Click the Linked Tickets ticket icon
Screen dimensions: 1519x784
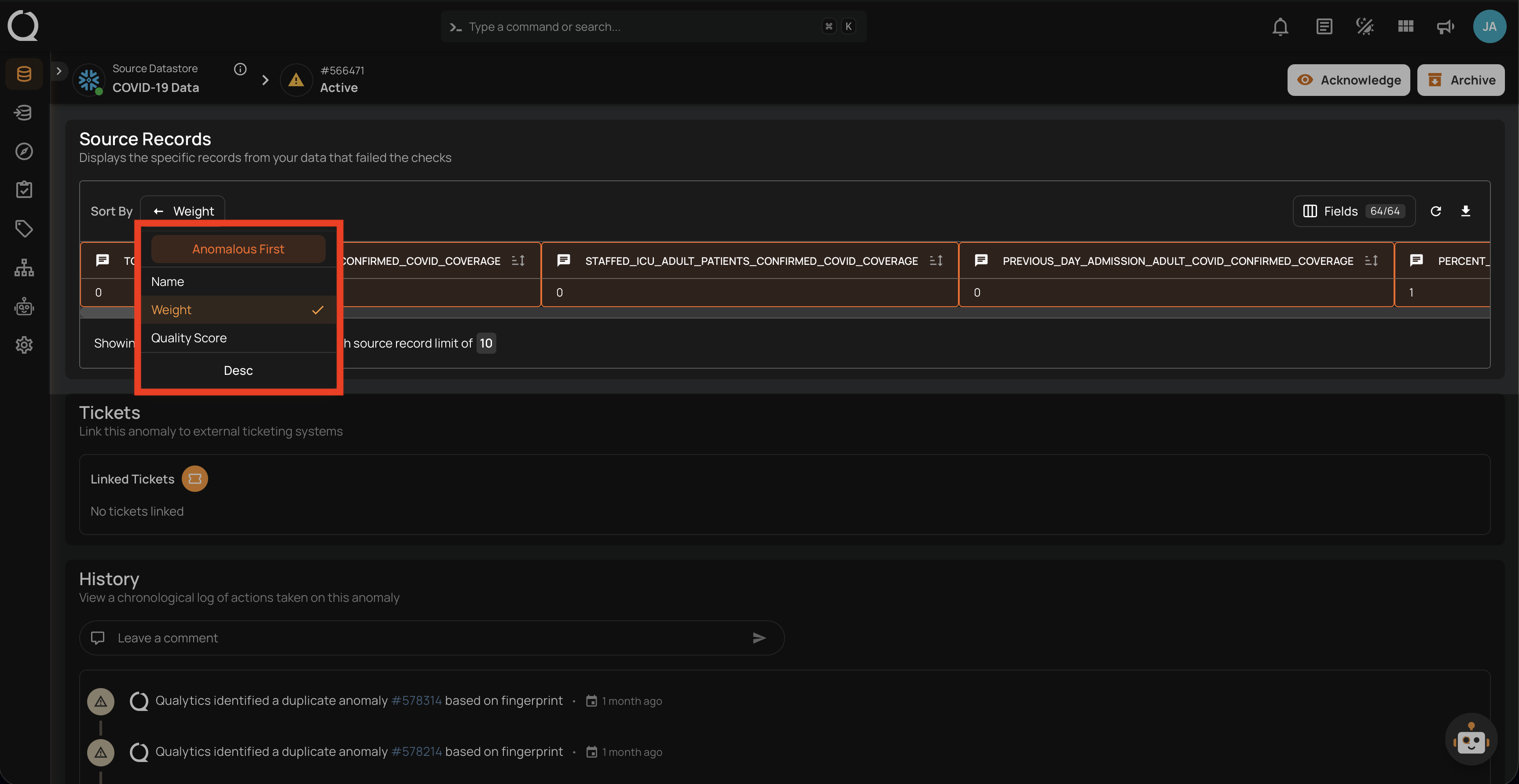[x=194, y=479]
